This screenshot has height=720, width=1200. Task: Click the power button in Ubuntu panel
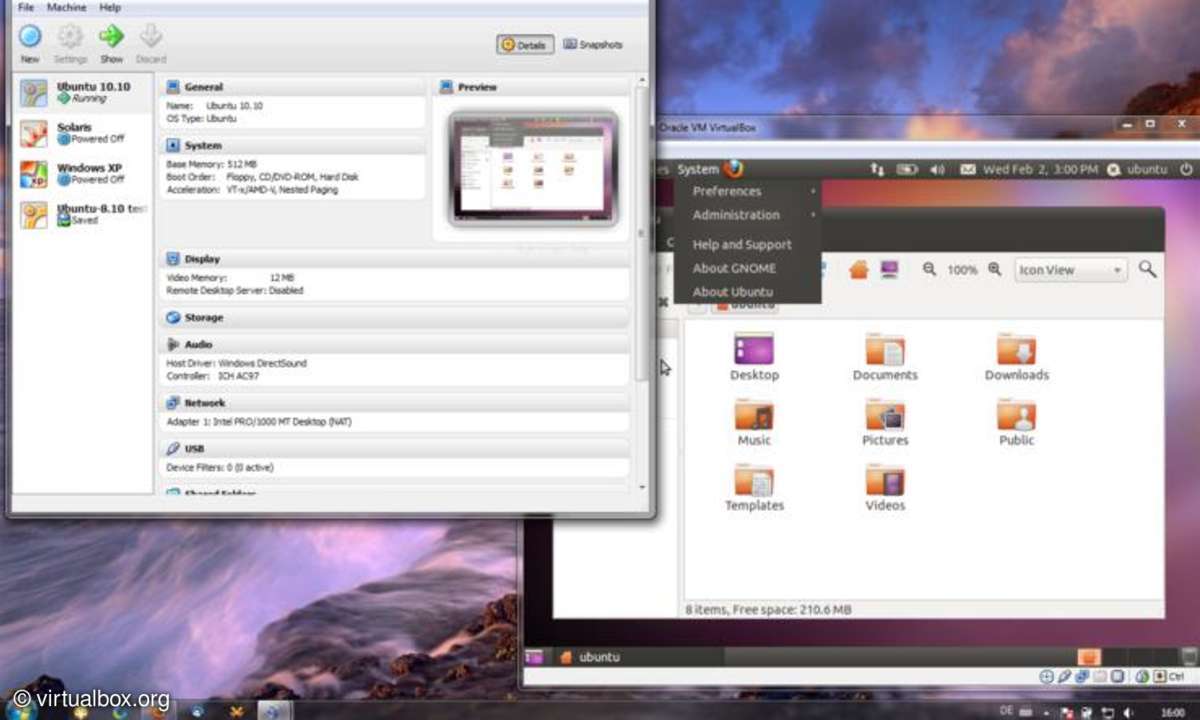pos(1186,170)
